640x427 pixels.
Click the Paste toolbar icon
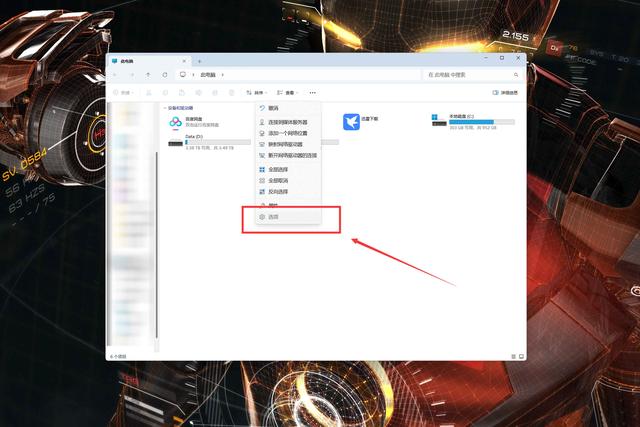click(x=182, y=93)
